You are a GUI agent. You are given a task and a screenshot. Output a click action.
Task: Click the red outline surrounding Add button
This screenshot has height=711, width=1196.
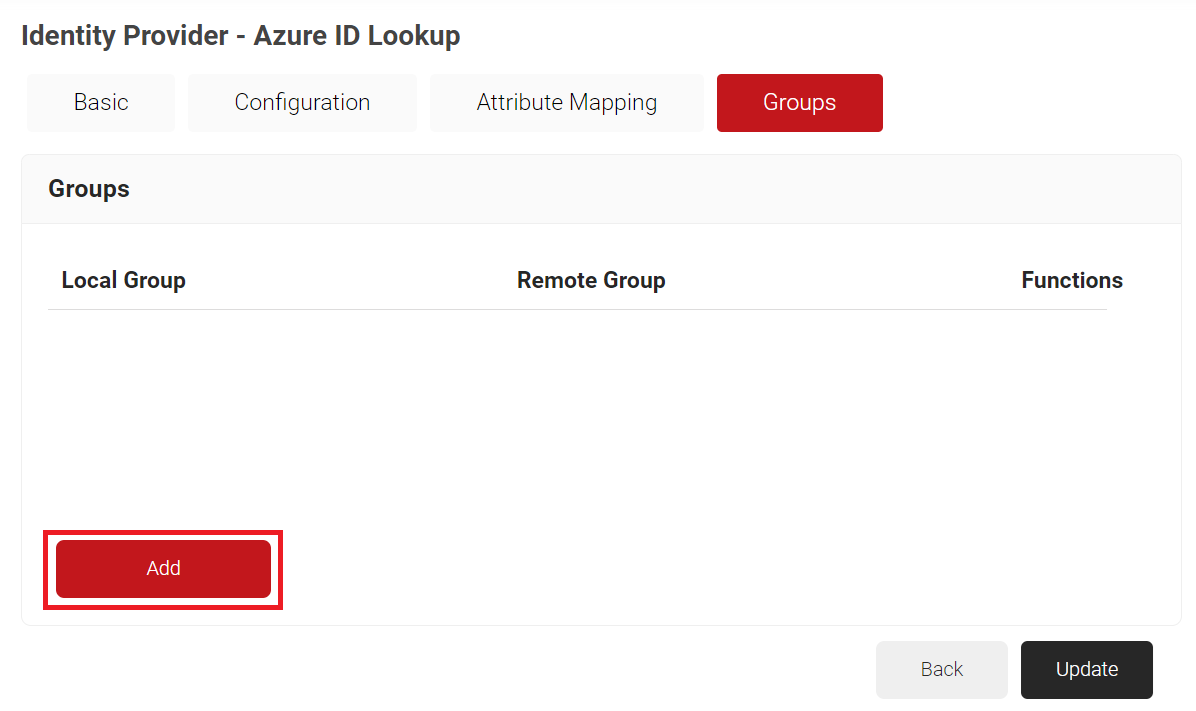[x=163, y=534]
